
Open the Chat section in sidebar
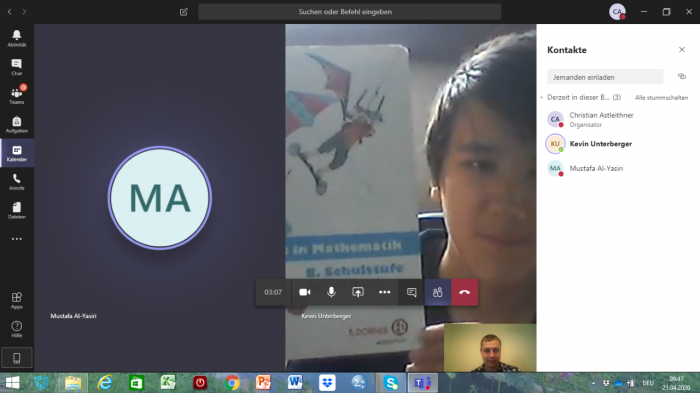click(17, 67)
